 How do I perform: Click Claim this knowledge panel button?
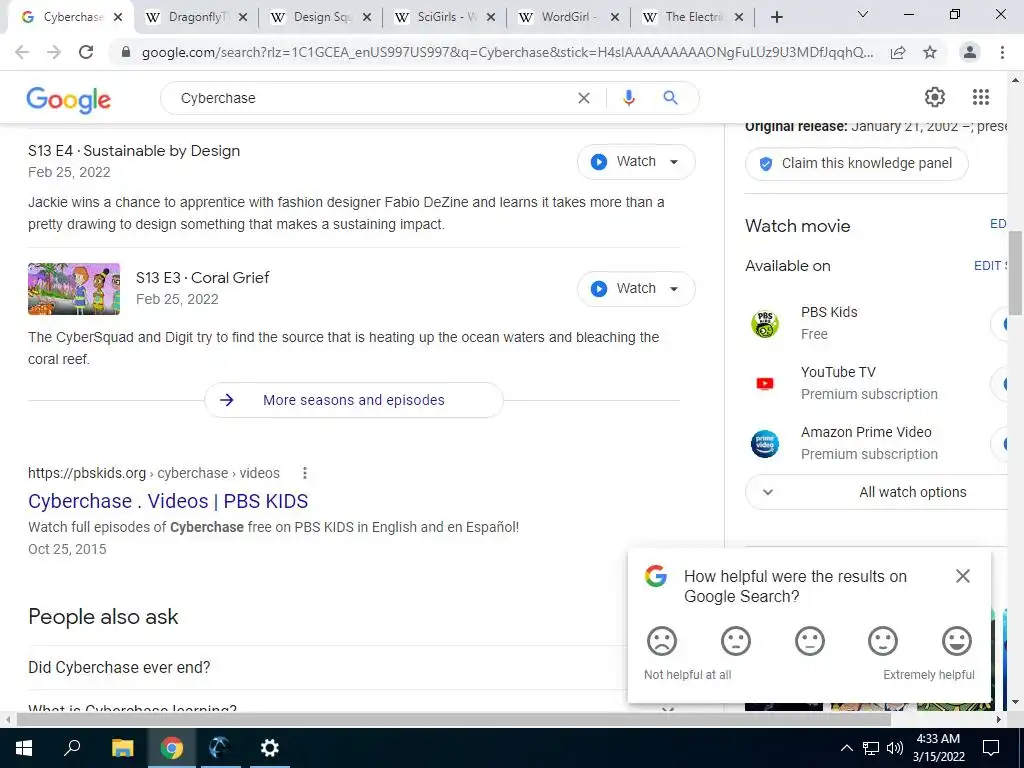pos(857,163)
